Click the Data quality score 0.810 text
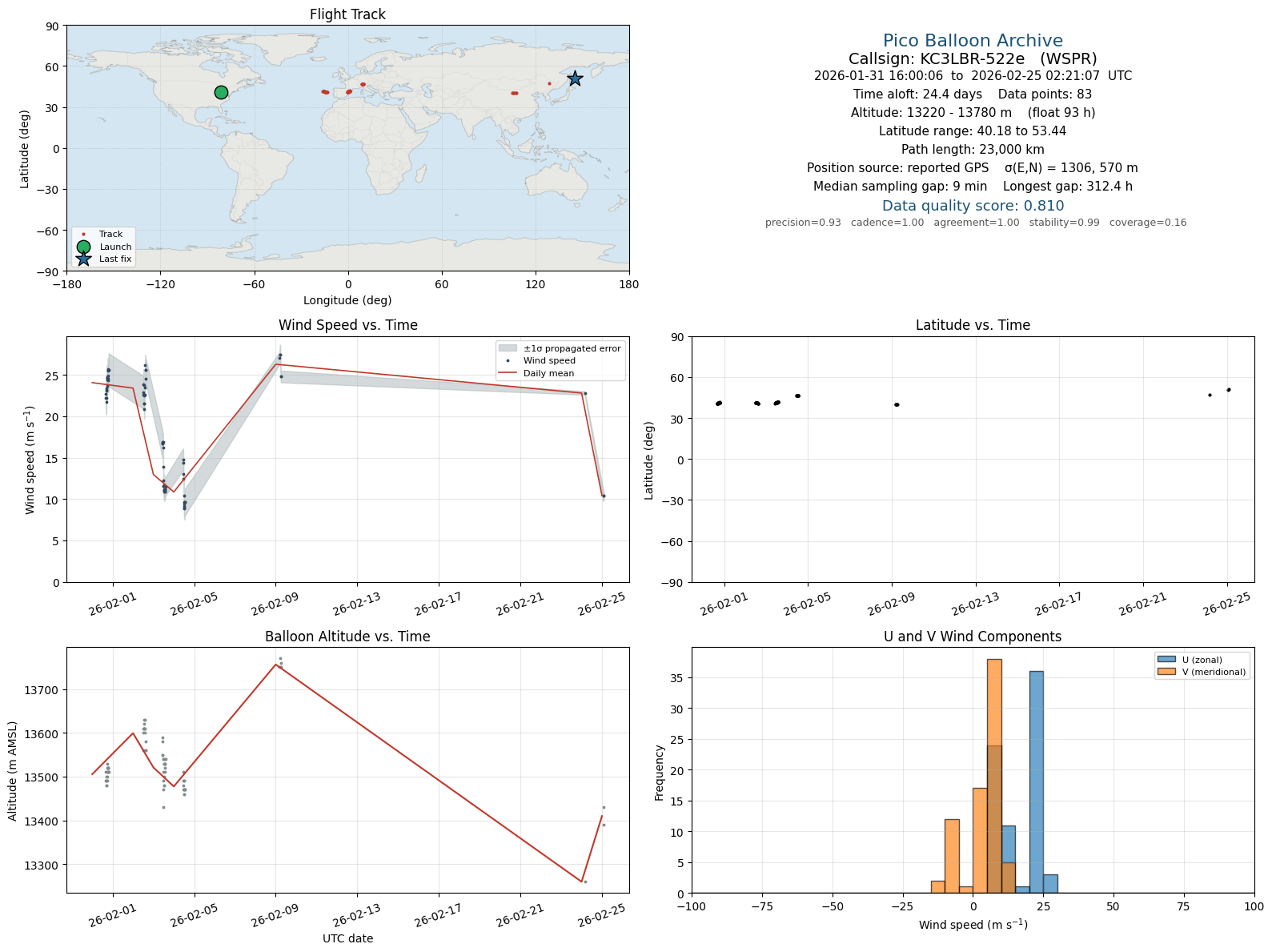Screen dimensions: 1272x952 coord(973,206)
